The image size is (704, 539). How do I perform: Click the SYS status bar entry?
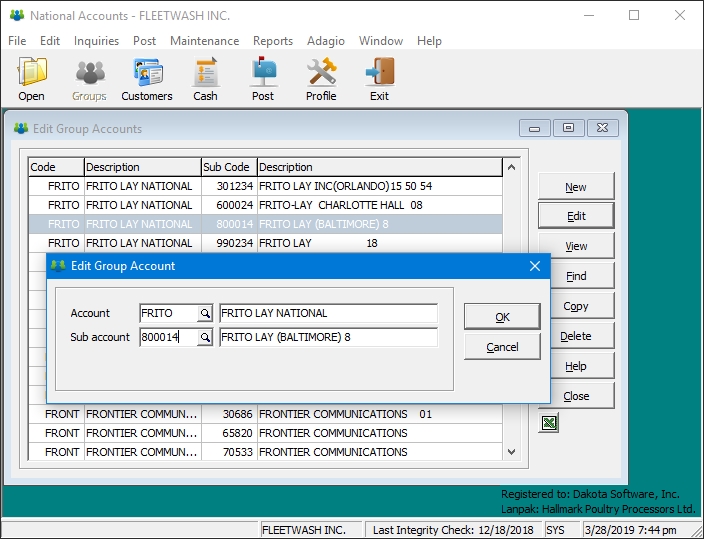click(x=562, y=530)
